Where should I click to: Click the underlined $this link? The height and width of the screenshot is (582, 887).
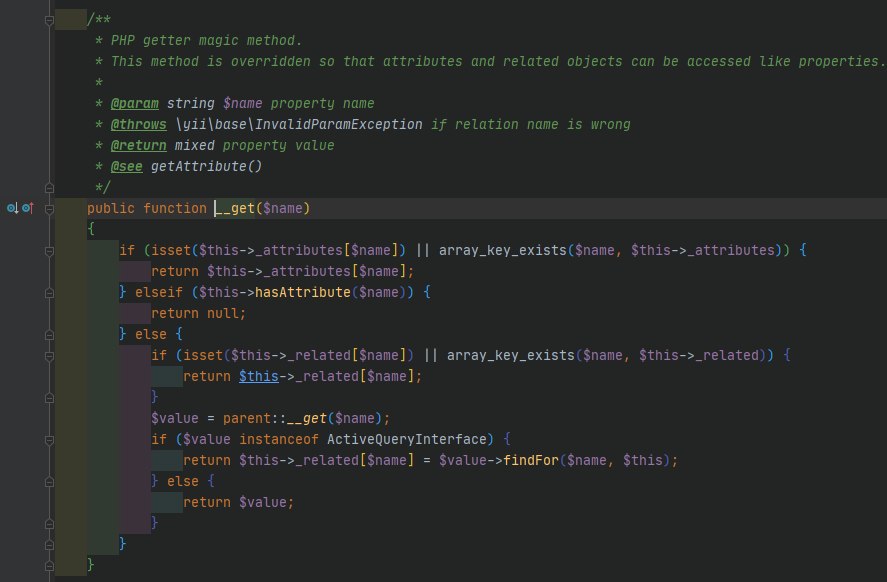pos(259,376)
